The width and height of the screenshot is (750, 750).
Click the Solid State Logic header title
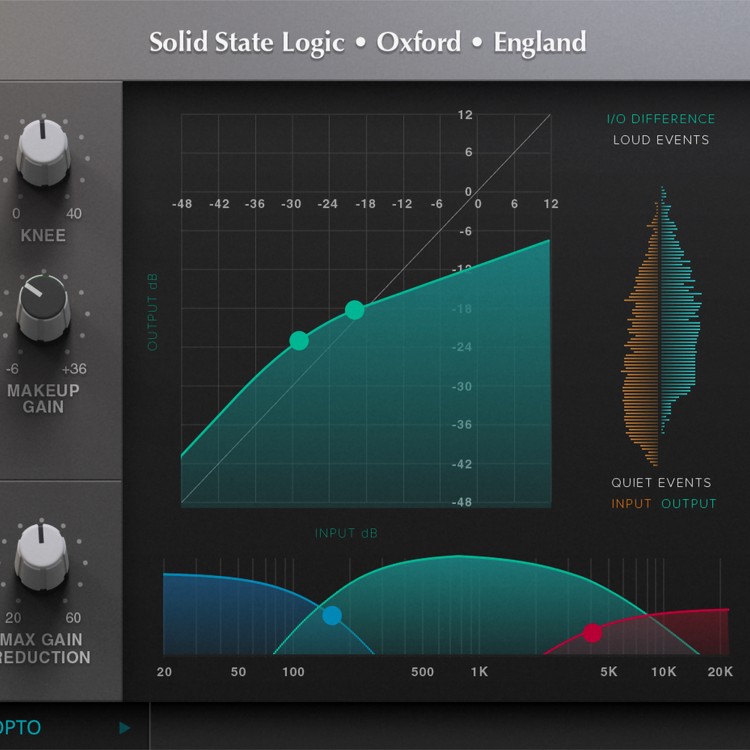tap(367, 42)
